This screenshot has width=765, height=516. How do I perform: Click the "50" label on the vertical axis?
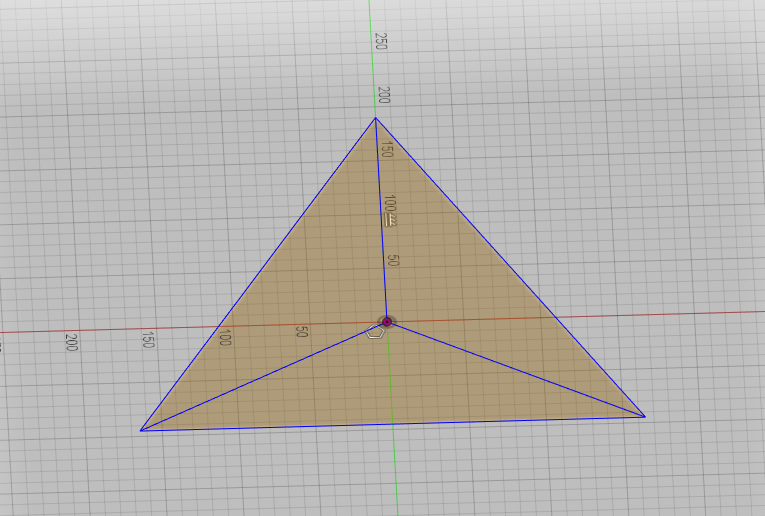[x=393, y=260]
